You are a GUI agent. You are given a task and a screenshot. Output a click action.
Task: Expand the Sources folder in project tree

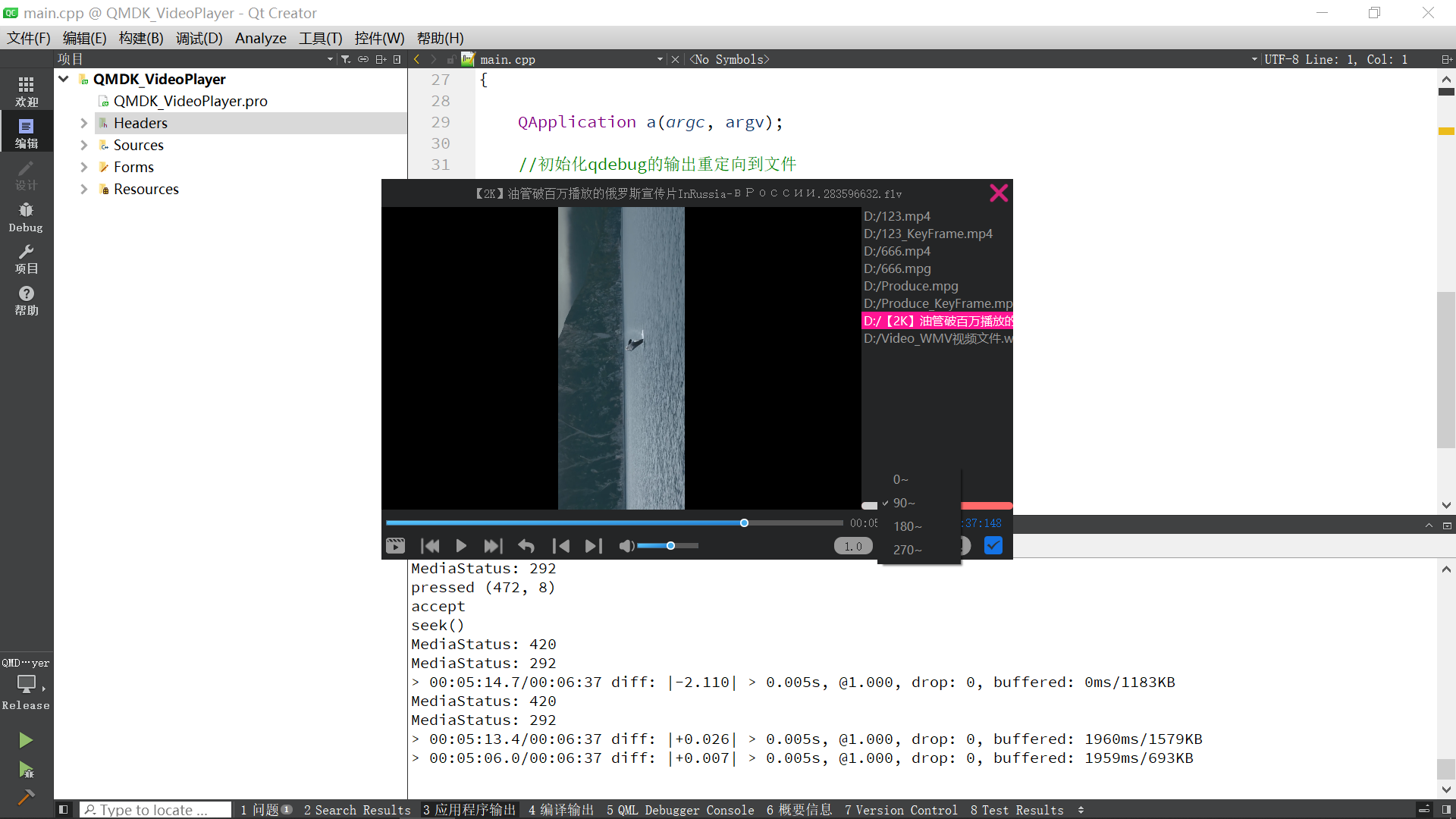pos(84,145)
